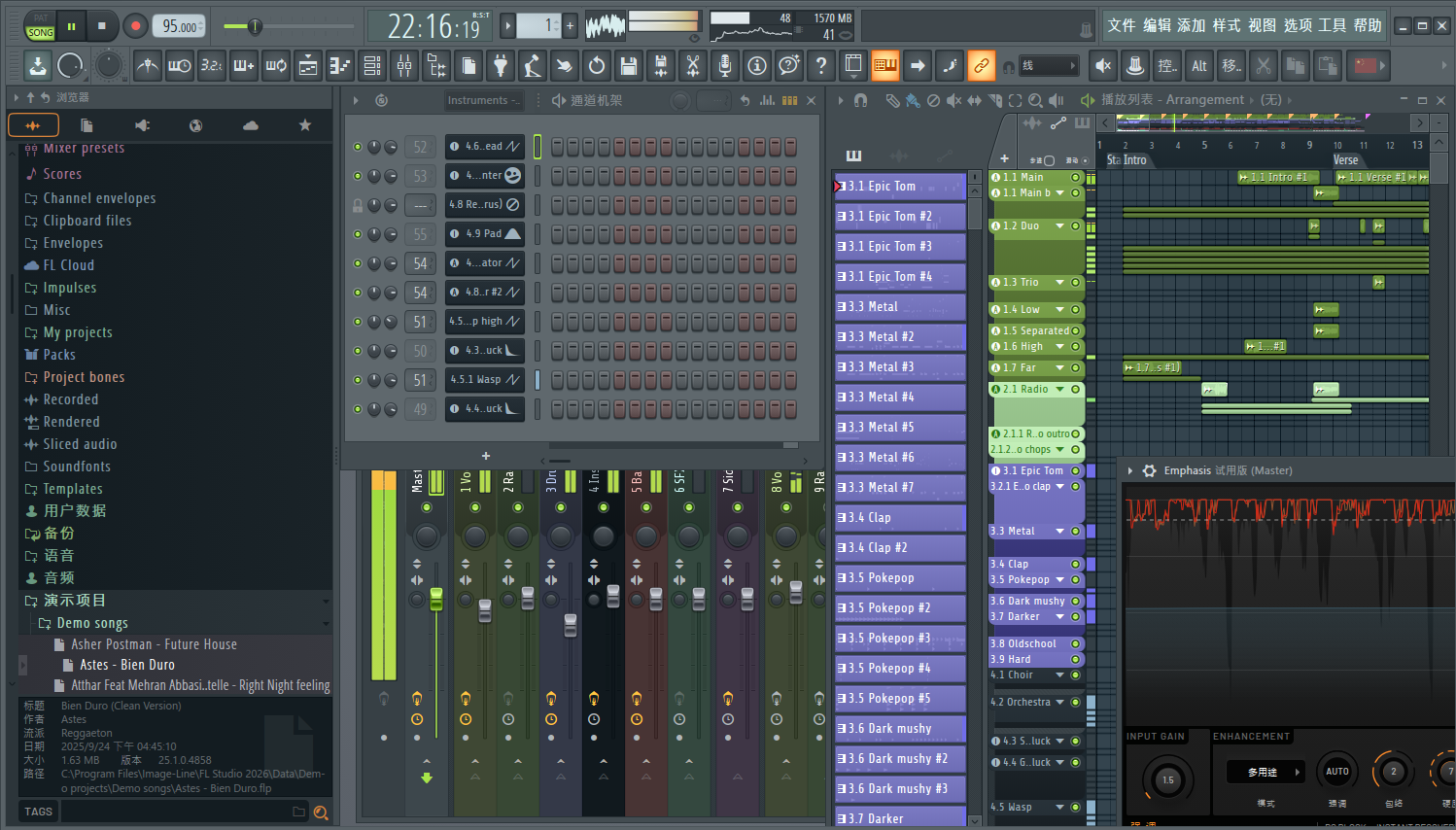Open the plugin picker plug icon
The width and height of the screenshot is (1456, 830).
tap(501, 66)
